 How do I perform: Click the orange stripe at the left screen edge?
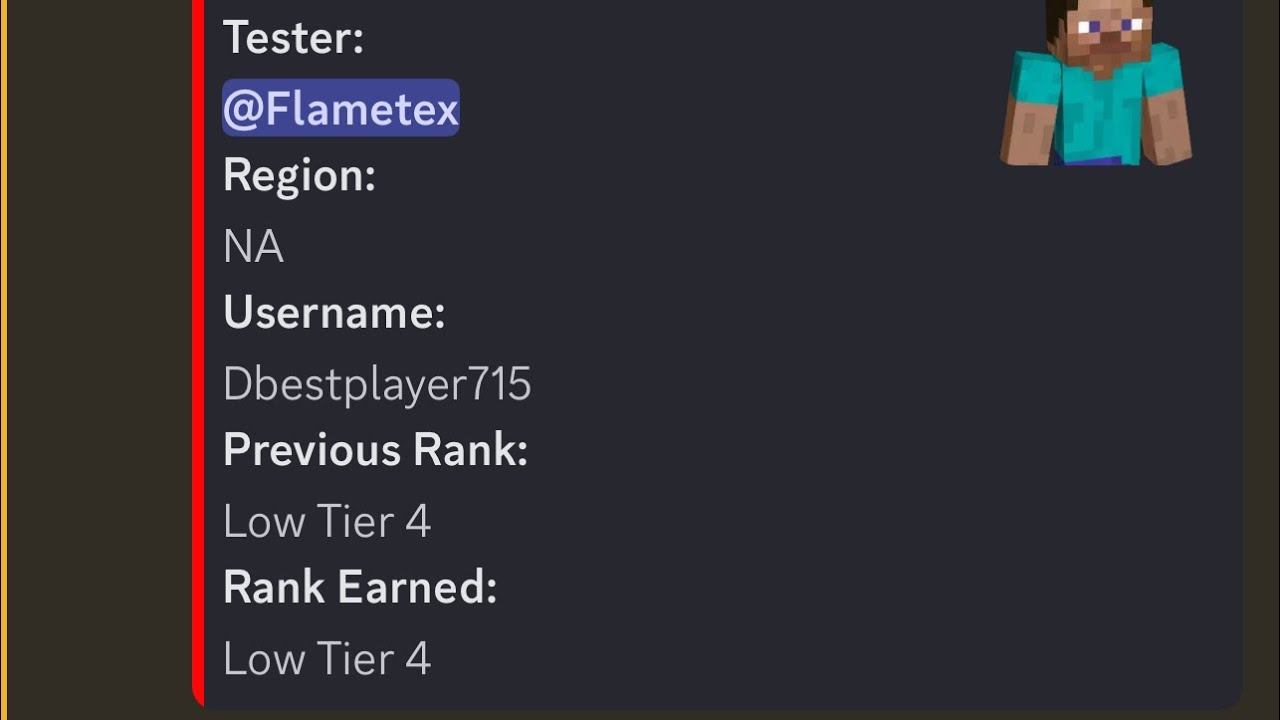click(x=3, y=360)
